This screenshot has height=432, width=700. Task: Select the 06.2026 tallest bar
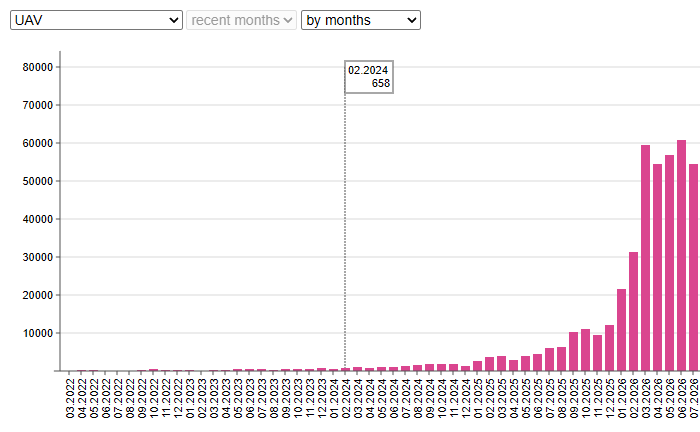click(681, 255)
